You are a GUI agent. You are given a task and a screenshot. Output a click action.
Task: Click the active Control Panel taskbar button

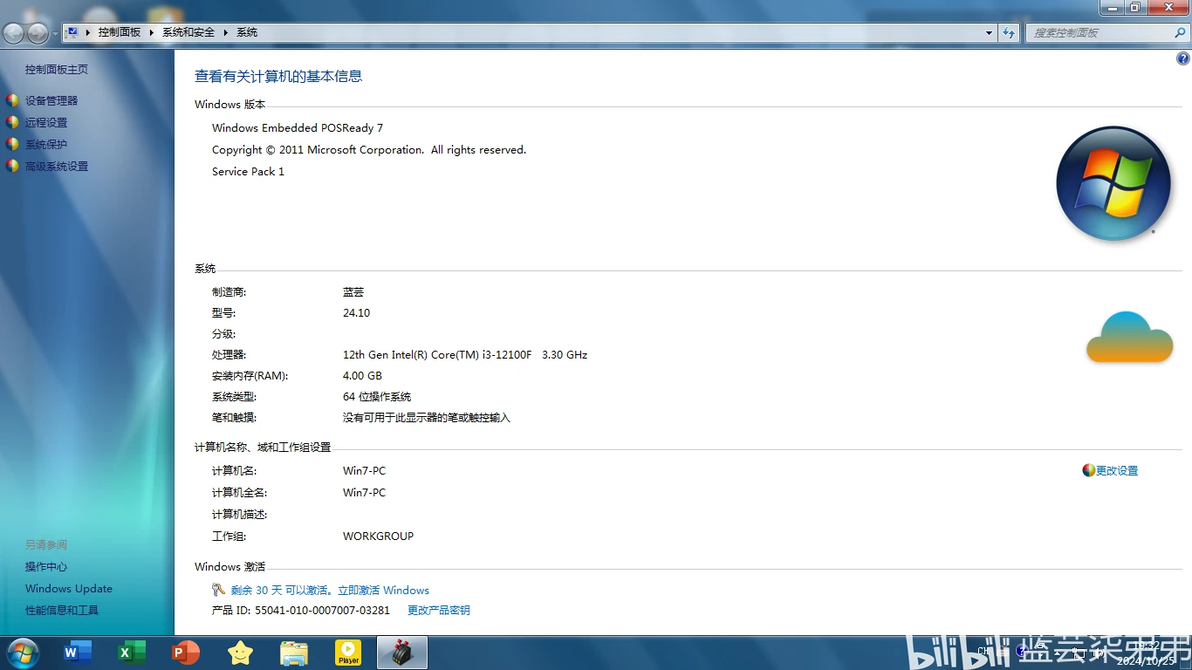[x=402, y=653]
